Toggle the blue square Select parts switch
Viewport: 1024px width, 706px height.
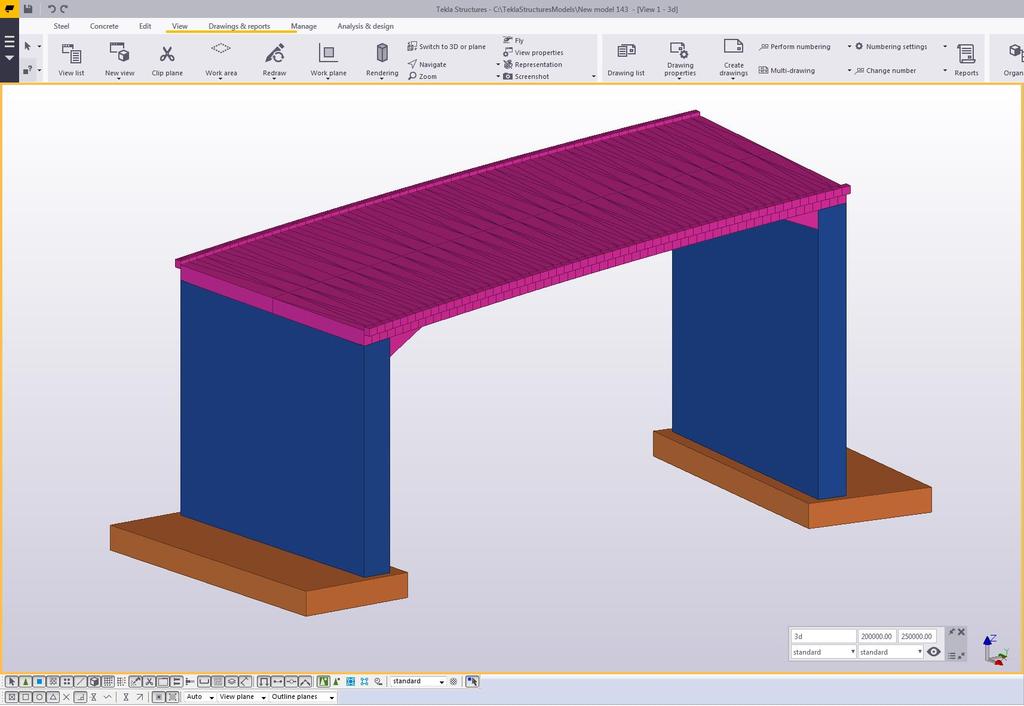pyautogui.click(x=39, y=681)
